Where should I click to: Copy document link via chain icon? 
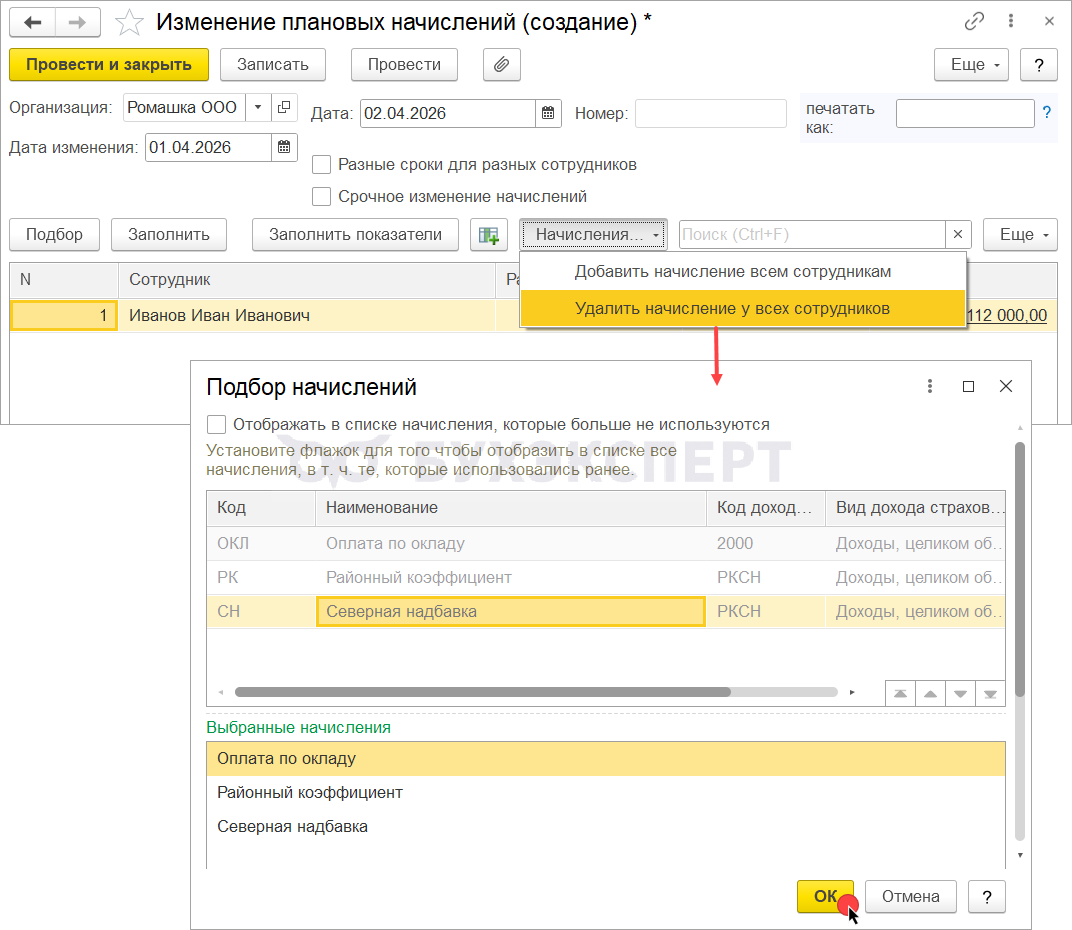pos(974,22)
